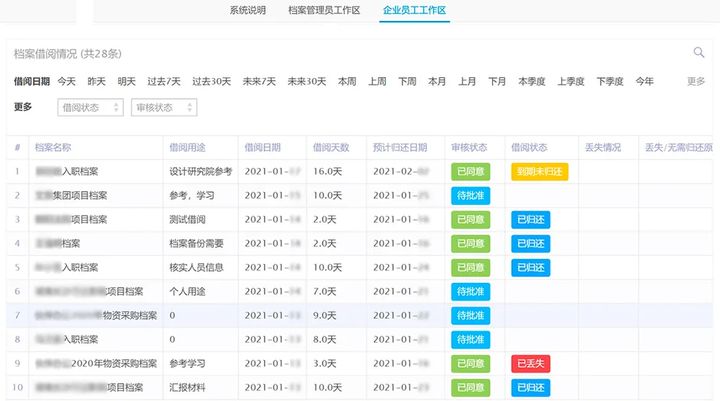Filter borrow date by 今天
The image size is (720, 401).
[67, 81]
